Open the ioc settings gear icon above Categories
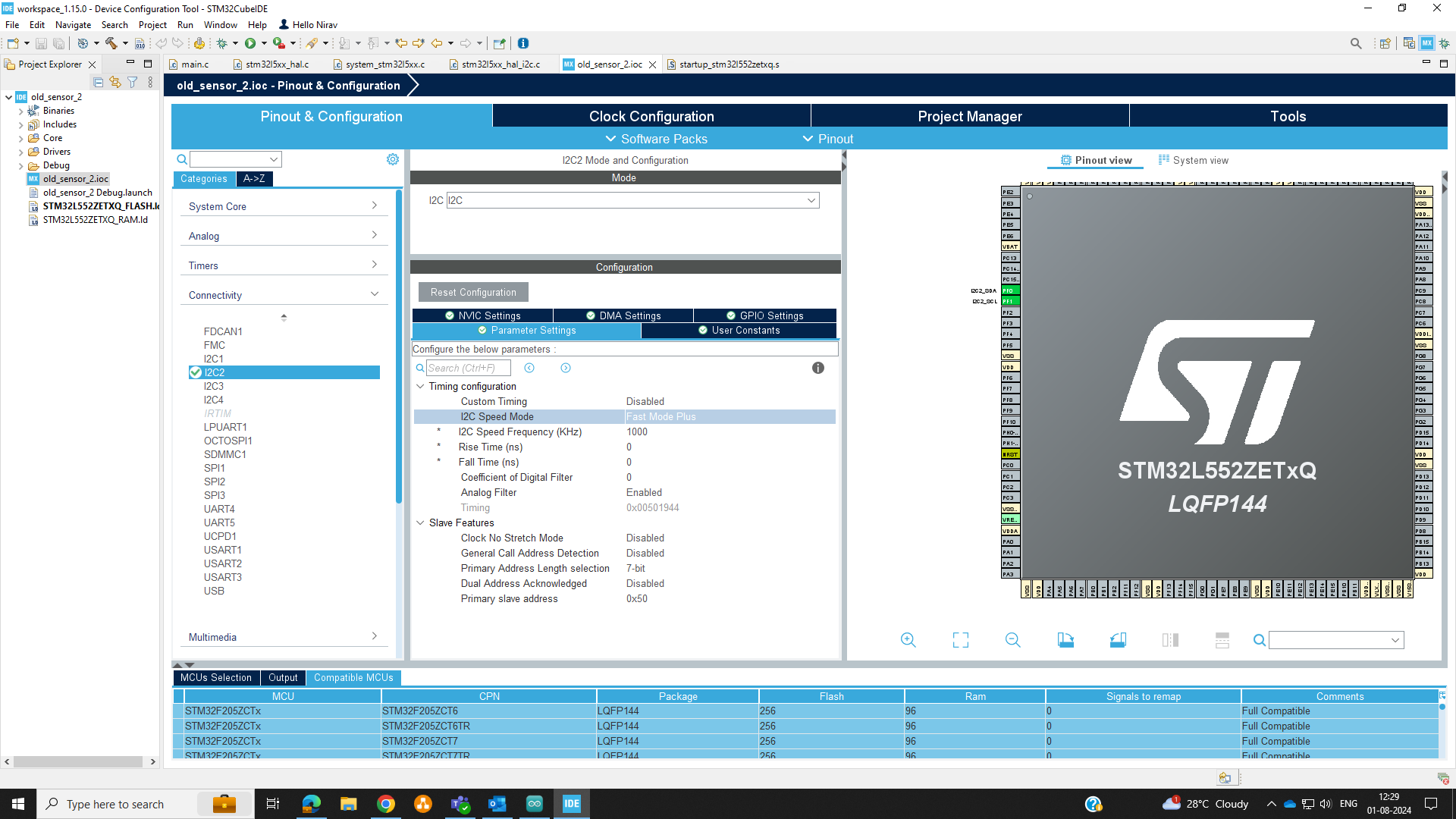The height and width of the screenshot is (819, 1456). 392,159
